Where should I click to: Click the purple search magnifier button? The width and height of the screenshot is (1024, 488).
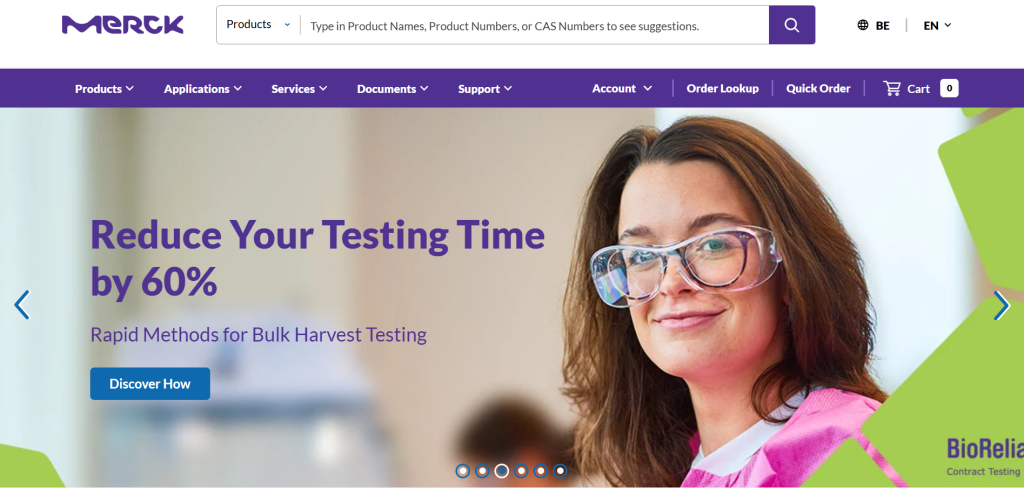tap(792, 25)
